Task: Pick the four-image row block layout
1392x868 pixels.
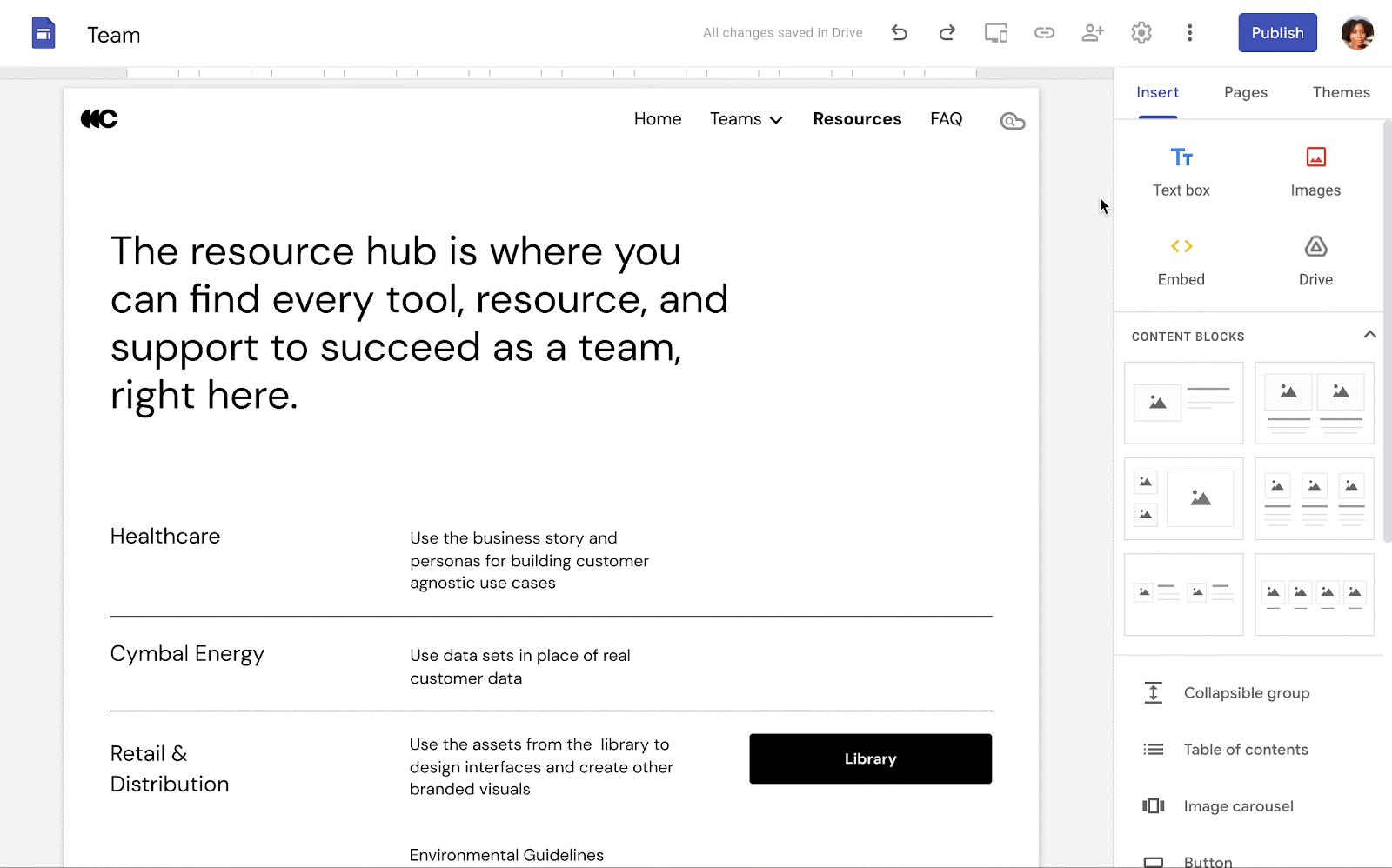Action: [1315, 594]
